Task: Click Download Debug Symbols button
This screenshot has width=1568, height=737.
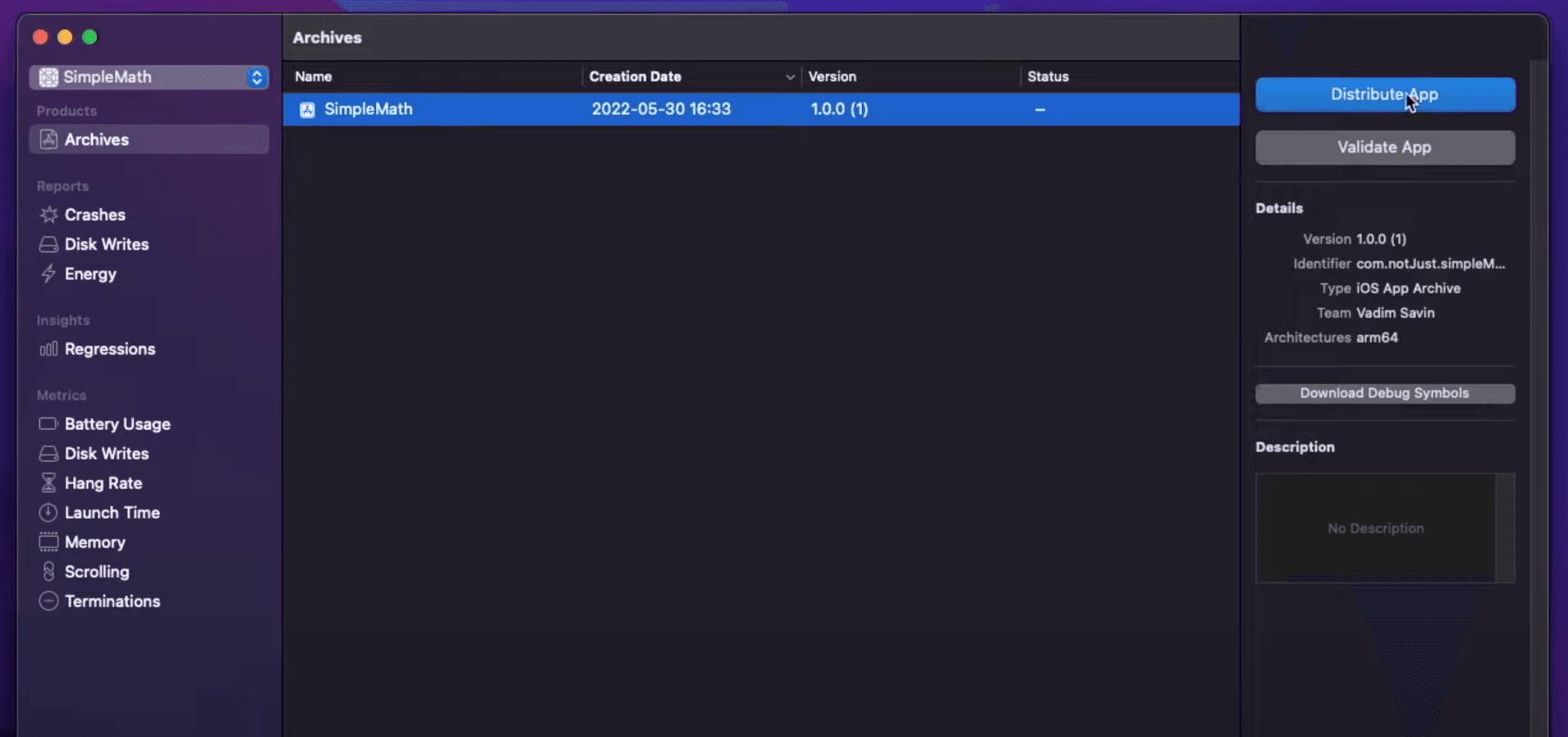Action: (1385, 393)
